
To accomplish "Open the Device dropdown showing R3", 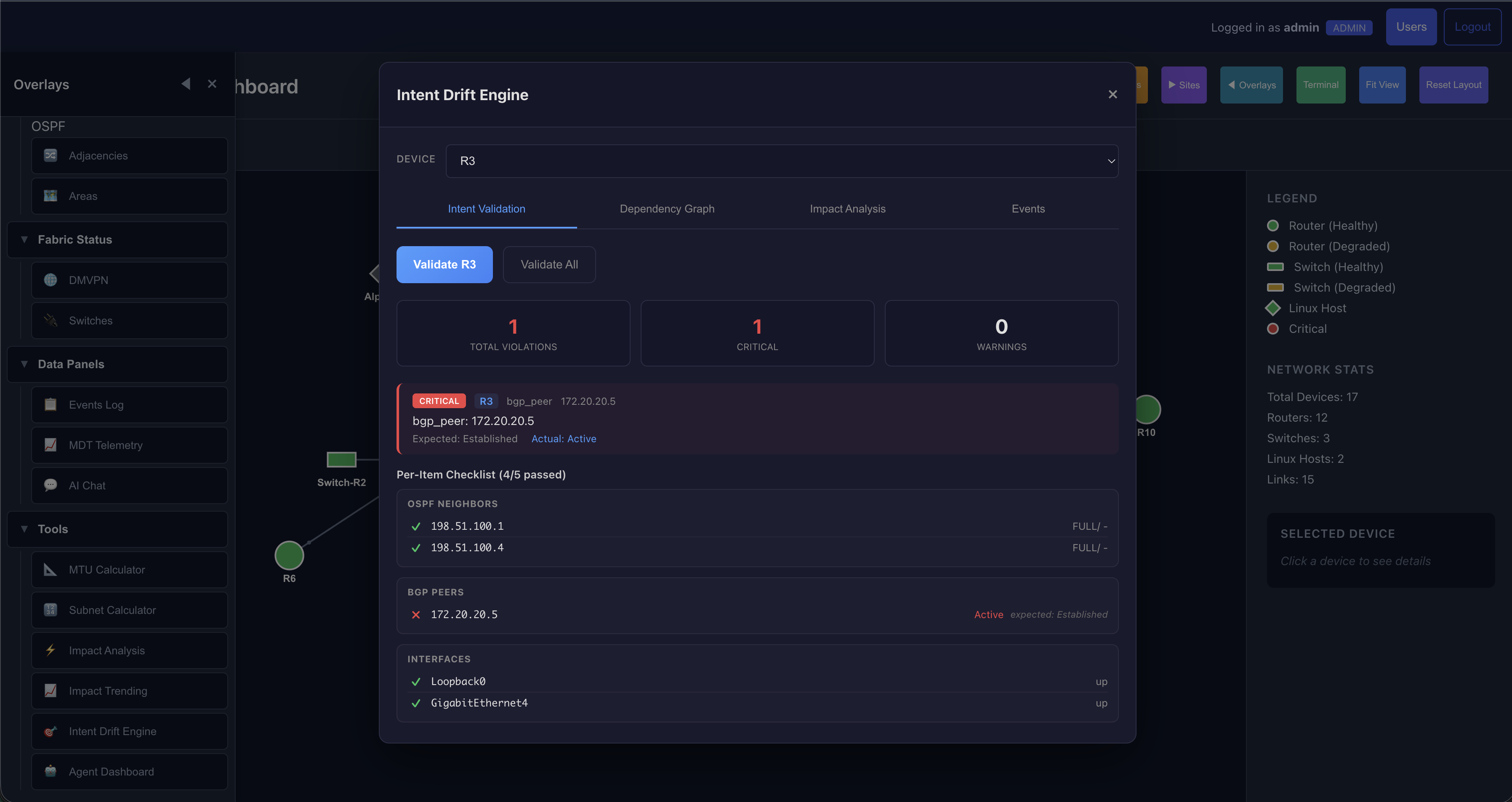I will click(782, 161).
